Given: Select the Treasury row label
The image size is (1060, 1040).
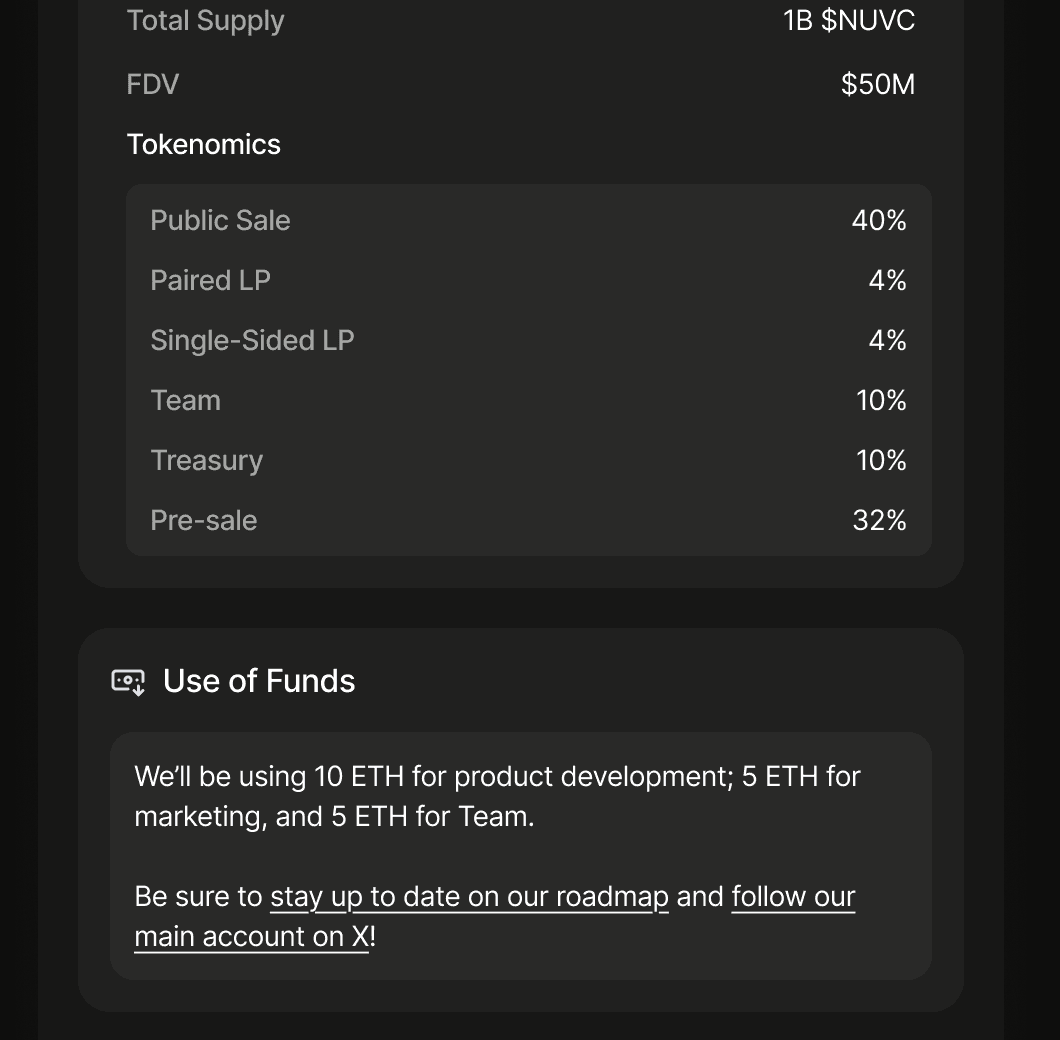Looking at the screenshot, I should tap(206, 460).
